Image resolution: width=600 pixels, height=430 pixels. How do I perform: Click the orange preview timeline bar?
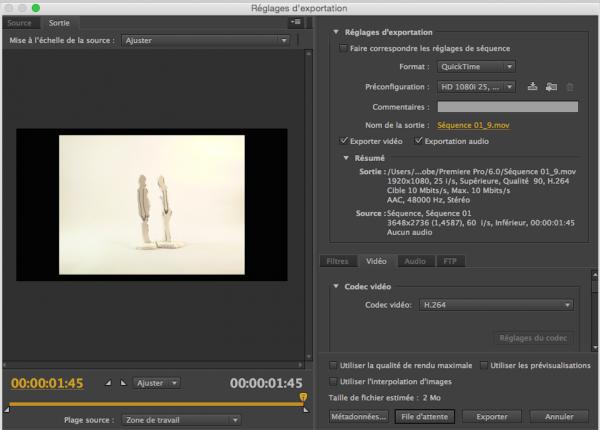coord(156,404)
